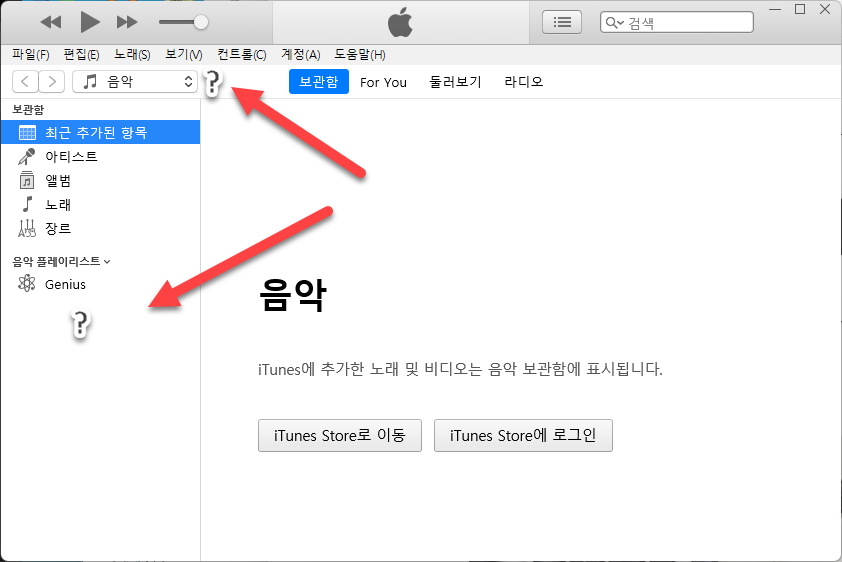Click the 검색 search field
Image resolution: width=842 pixels, height=562 pixels.
point(677,23)
